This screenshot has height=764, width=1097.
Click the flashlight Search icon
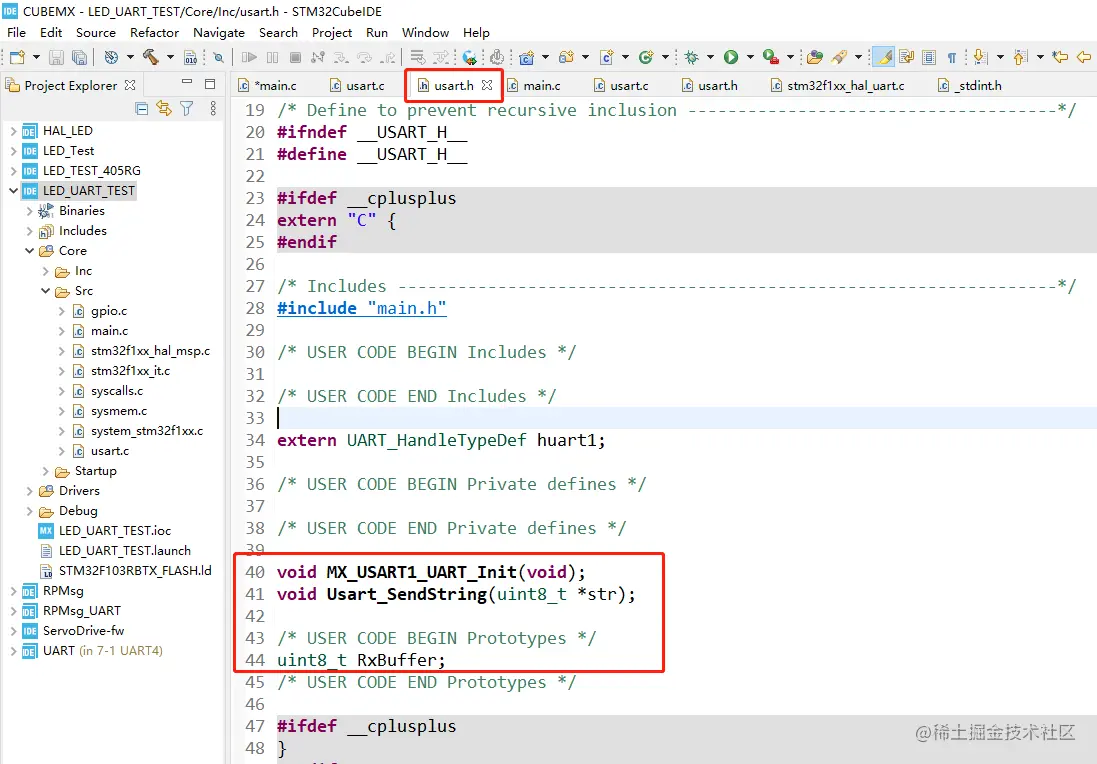pos(839,57)
